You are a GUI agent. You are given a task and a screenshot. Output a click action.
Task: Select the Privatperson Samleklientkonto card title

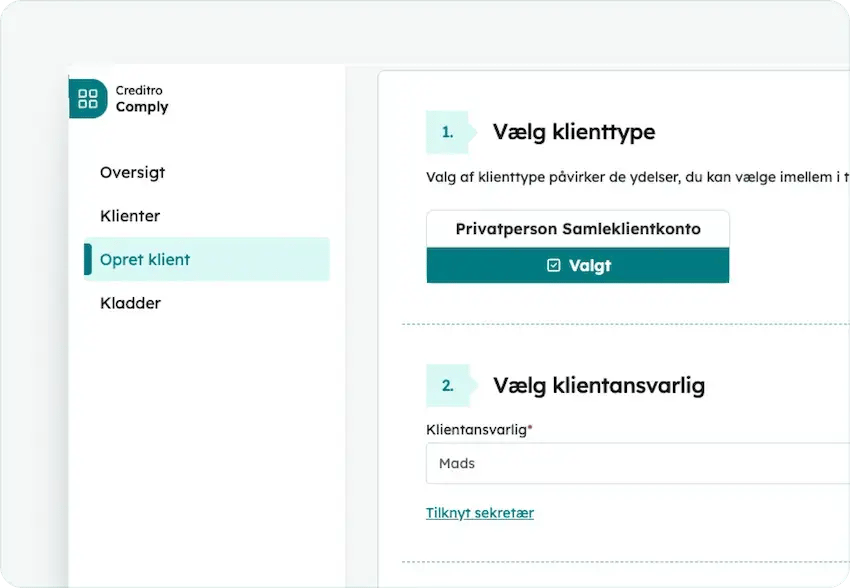coord(578,229)
